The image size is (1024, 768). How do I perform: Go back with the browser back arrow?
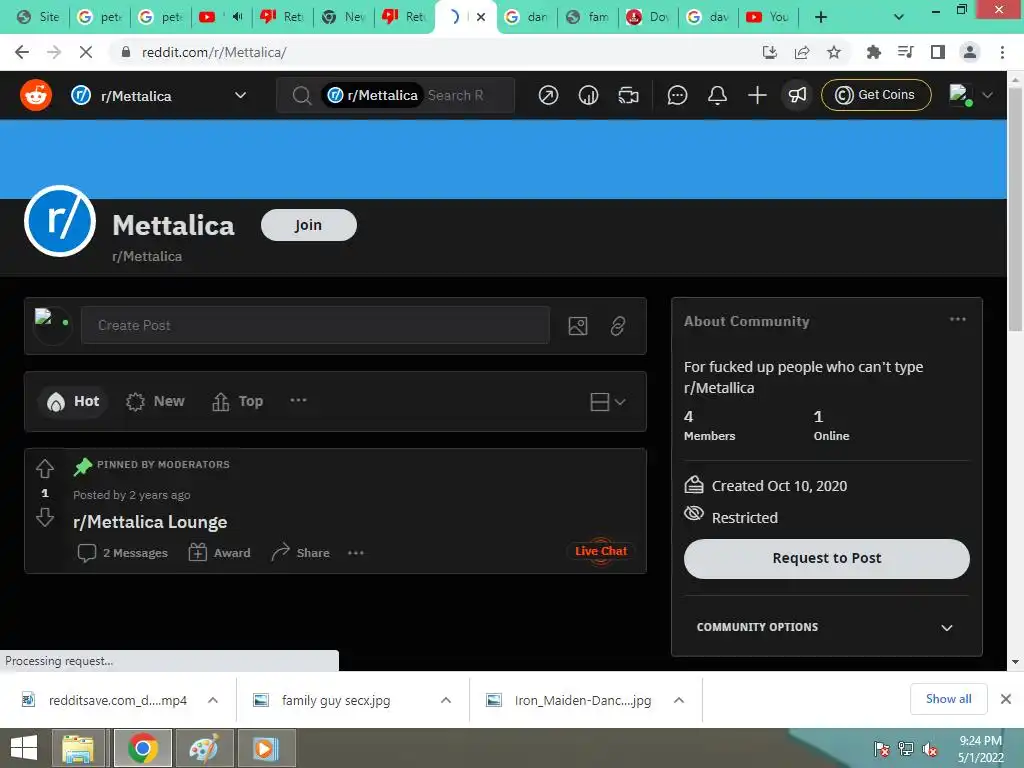pyautogui.click(x=22, y=52)
